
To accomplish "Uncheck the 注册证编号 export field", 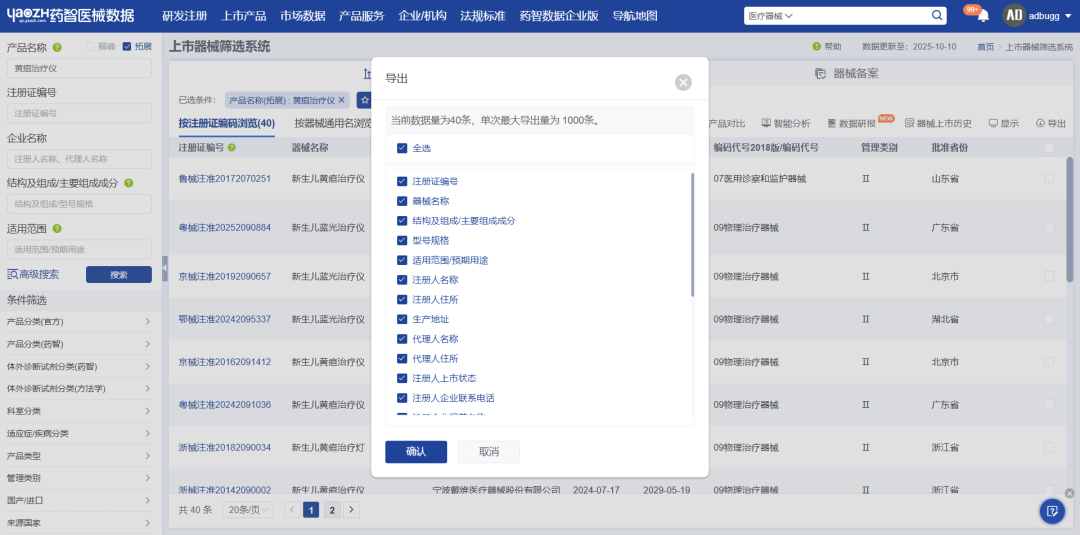I will coord(402,182).
